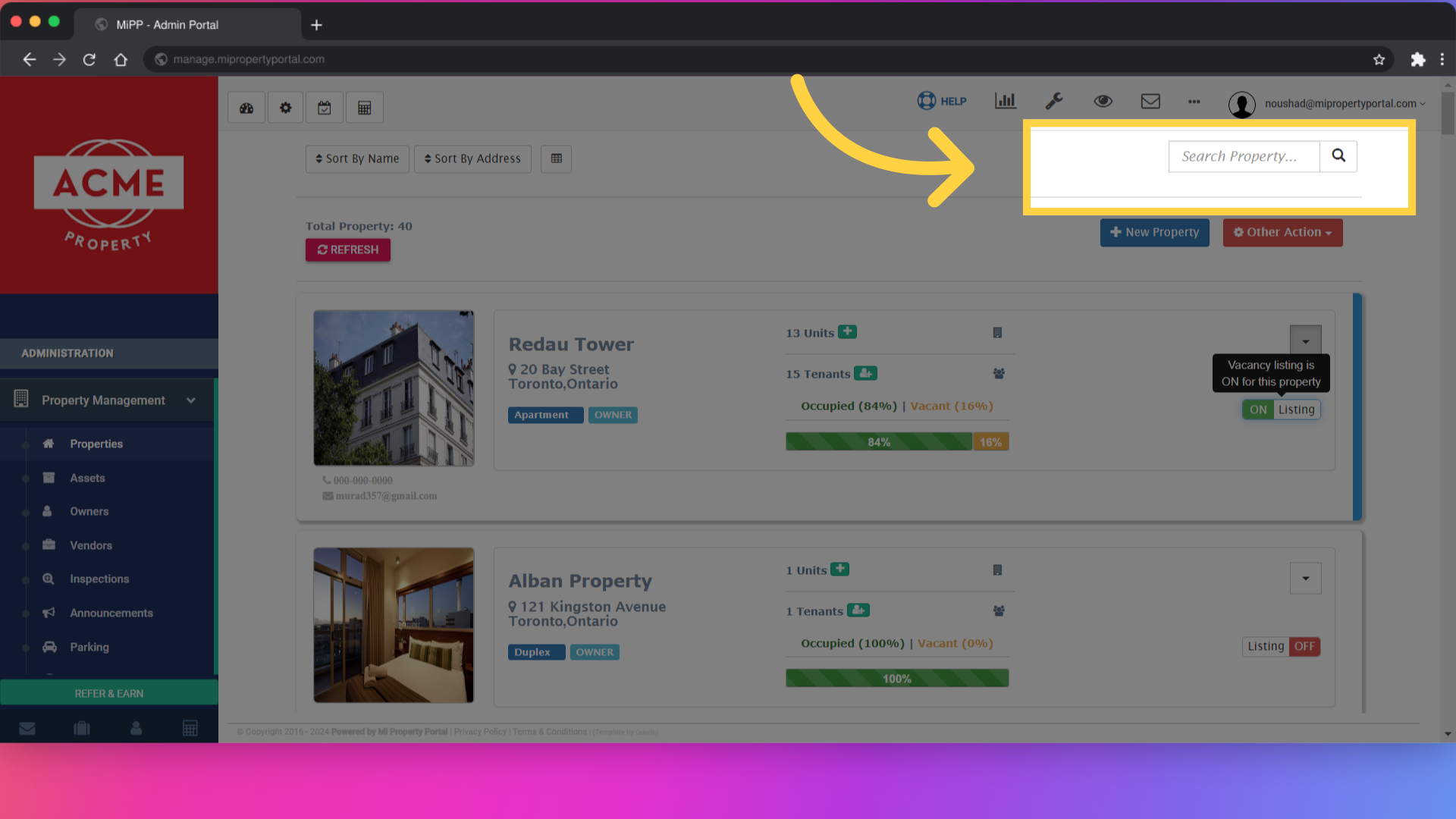Click the eye visibility icon in header
Viewport: 1456px width, 819px height.
pos(1103,101)
